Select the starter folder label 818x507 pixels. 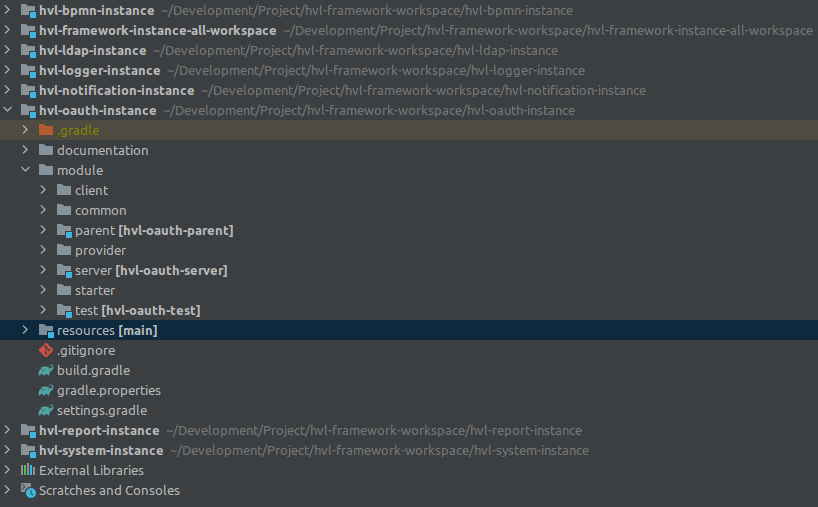click(x=95, y=291)
